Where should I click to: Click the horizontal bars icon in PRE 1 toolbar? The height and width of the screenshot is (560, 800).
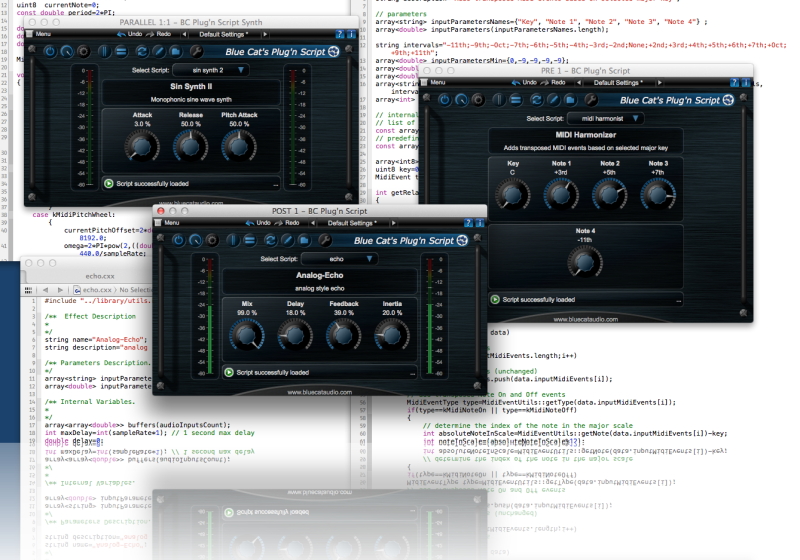point(516,100)
